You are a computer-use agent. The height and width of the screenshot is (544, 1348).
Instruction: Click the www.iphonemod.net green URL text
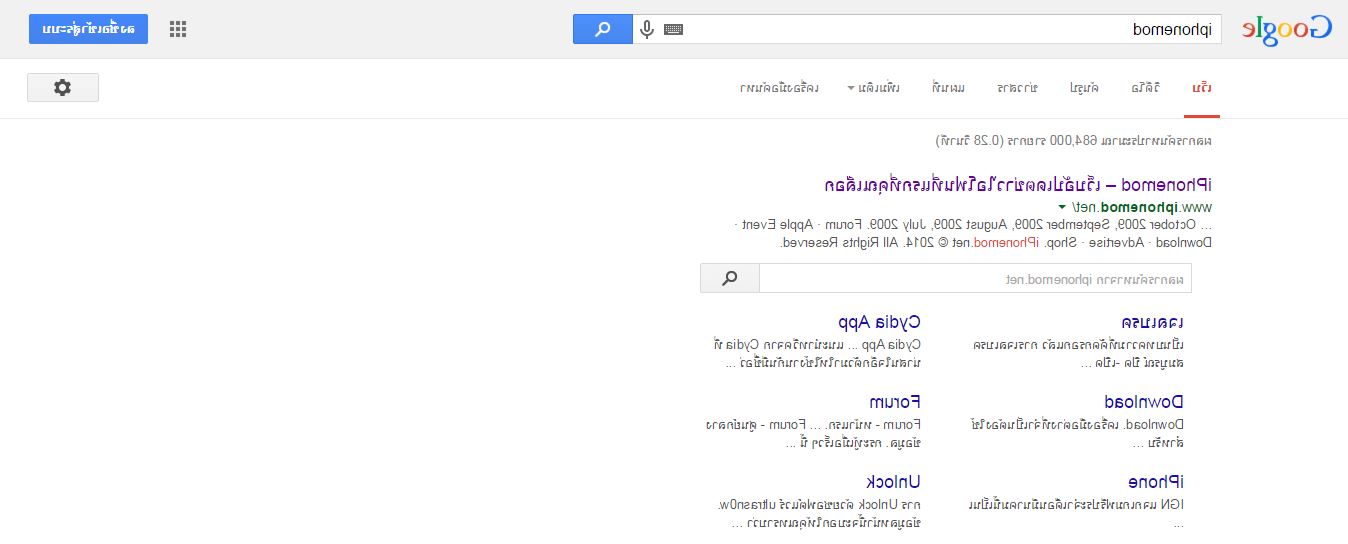[1140, 207]
